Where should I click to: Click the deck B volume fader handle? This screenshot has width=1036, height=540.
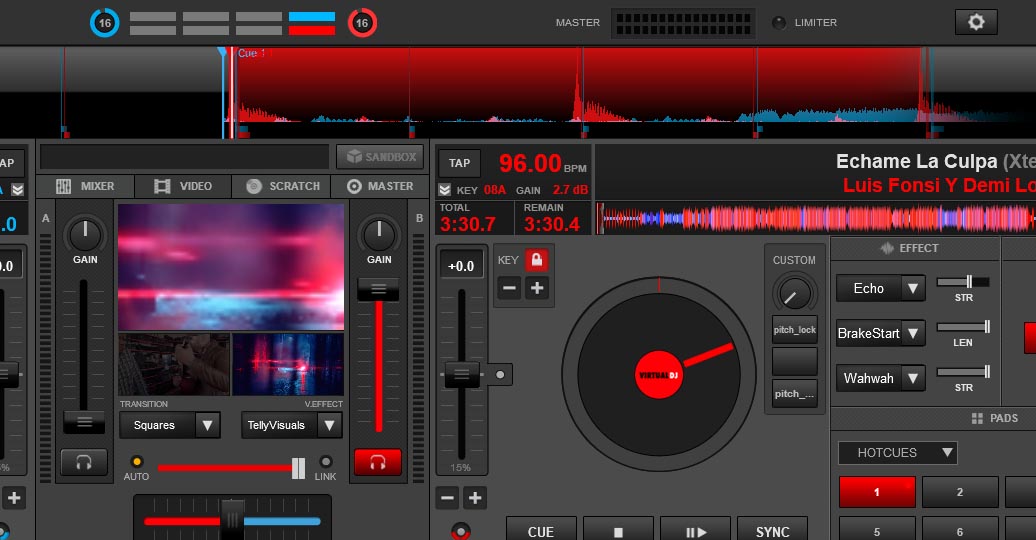[378, 289]
